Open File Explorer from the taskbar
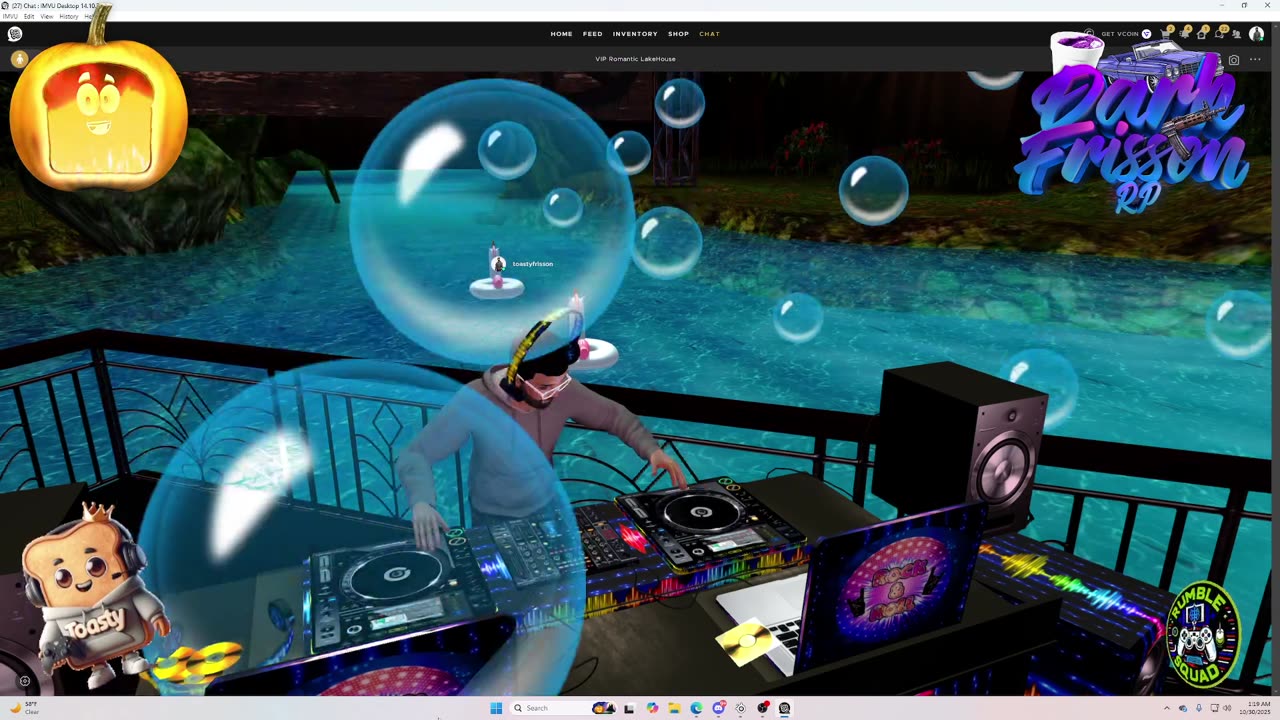The image size is (1280, 720). [x=674, y=708]
